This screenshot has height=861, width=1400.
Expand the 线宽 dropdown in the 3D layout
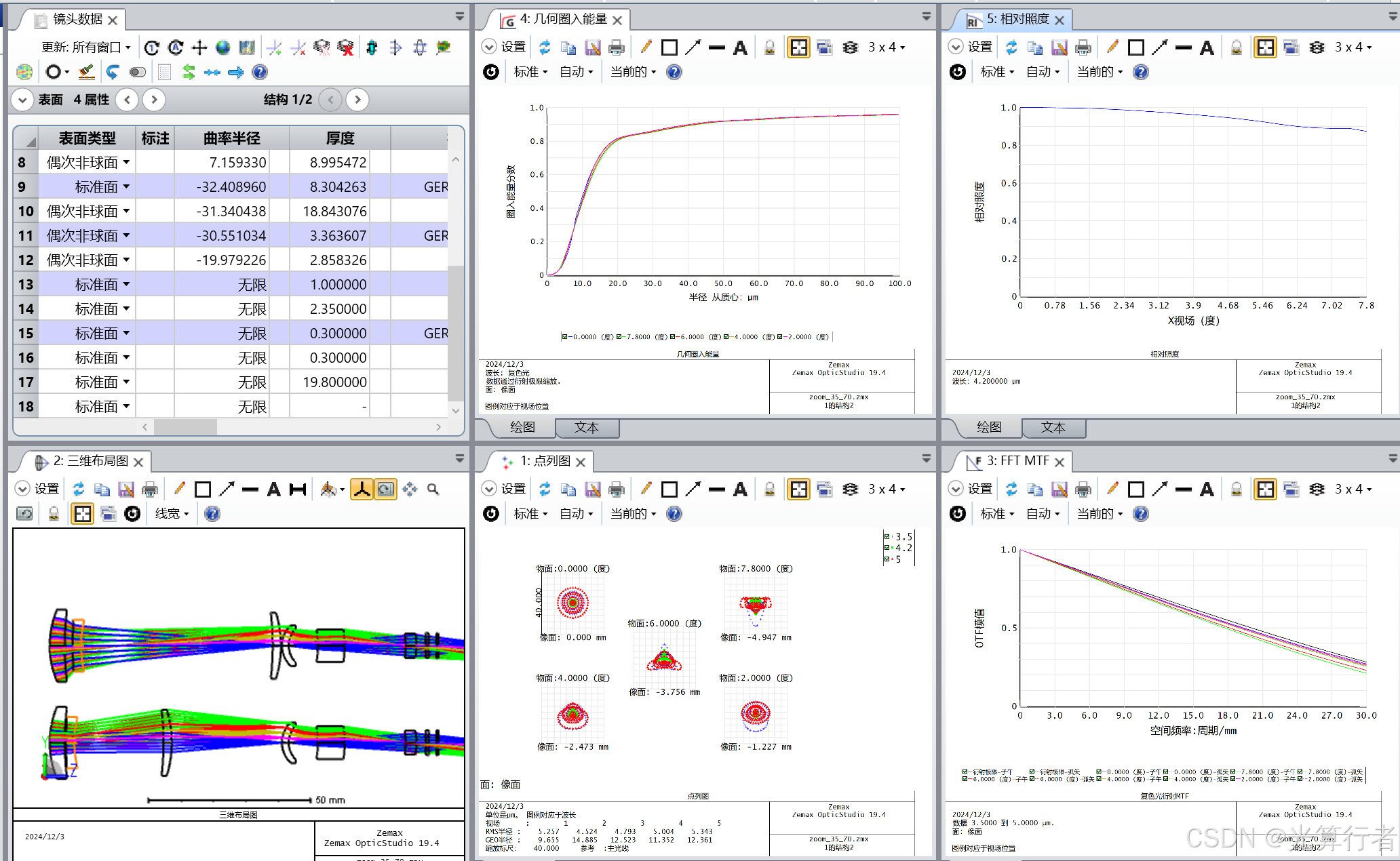point(172,514)
